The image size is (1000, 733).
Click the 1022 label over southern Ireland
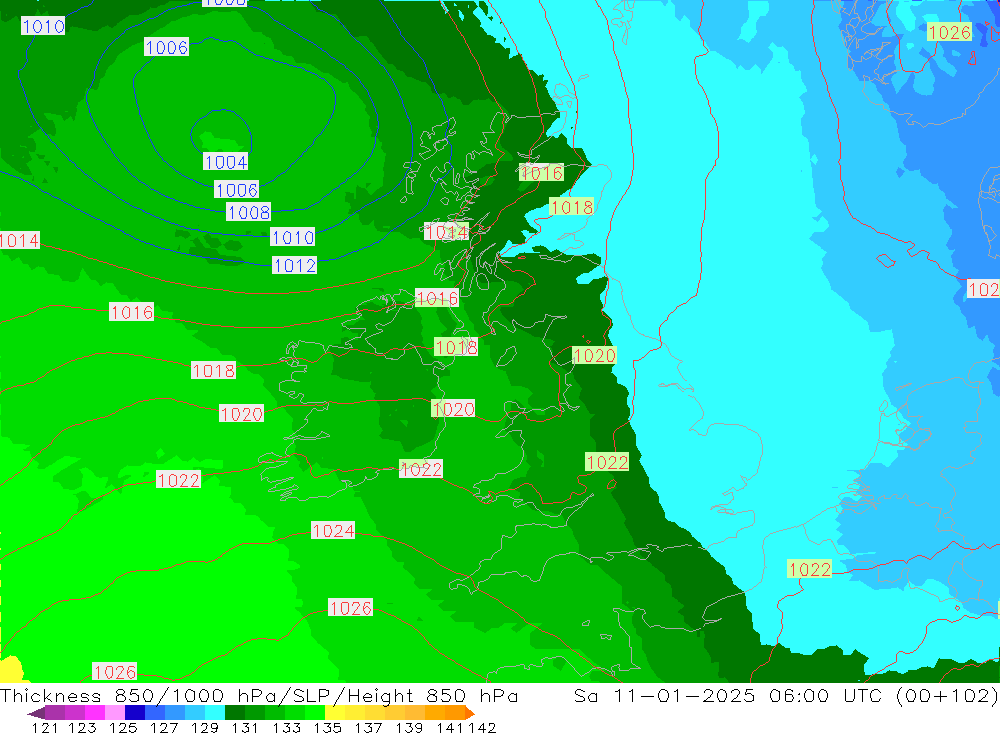click(421, 470)
